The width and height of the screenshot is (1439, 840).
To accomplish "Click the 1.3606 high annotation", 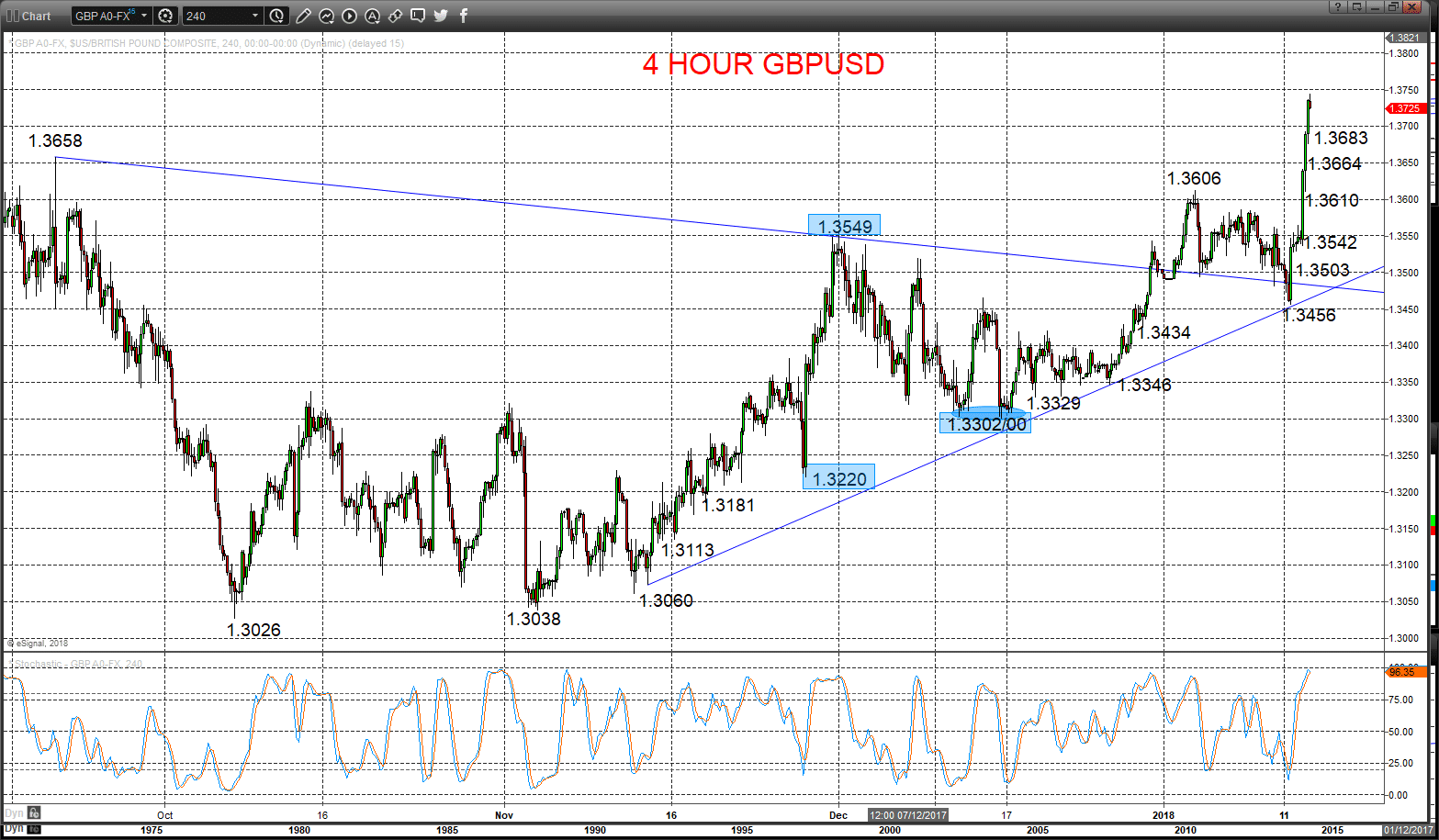I will (1194, 178).
